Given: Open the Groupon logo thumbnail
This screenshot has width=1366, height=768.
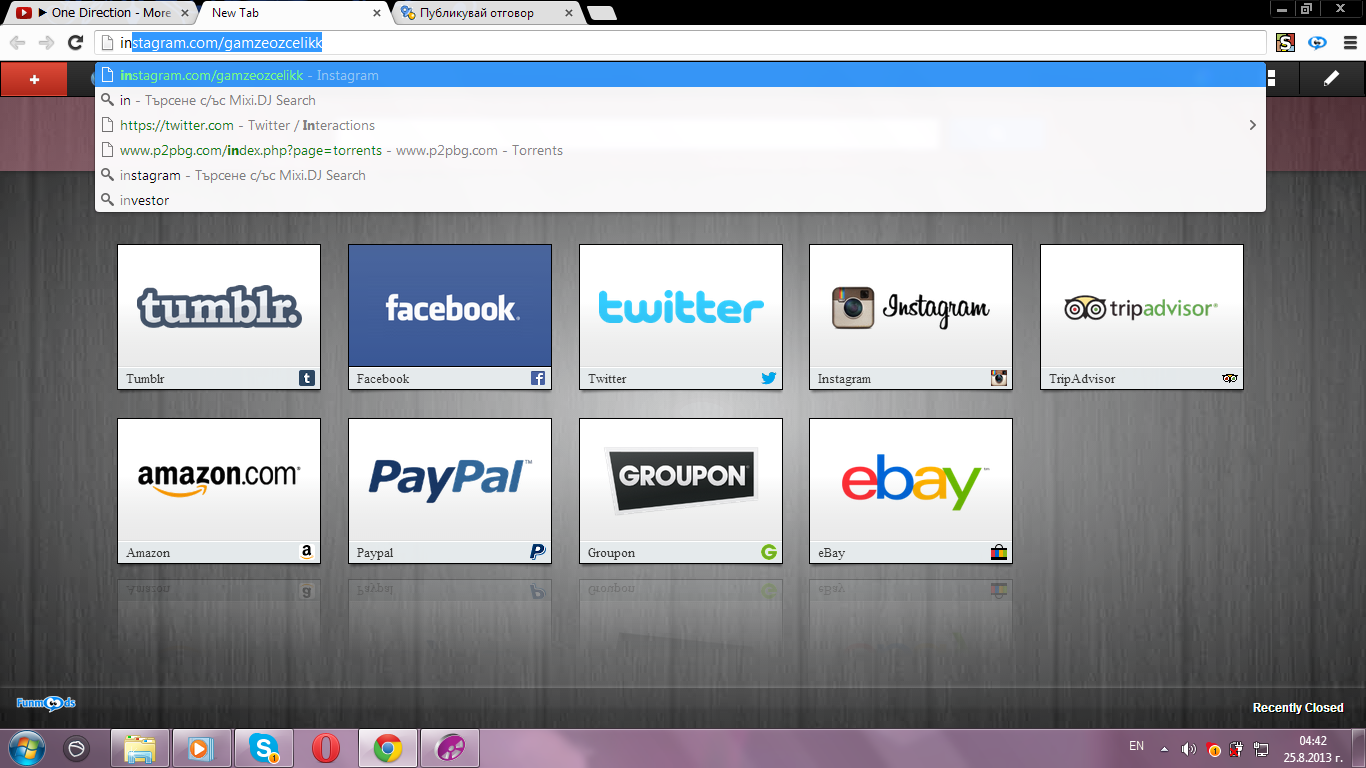Looking at the screenshot, I should pyautogui.click(x=681, y=480).
